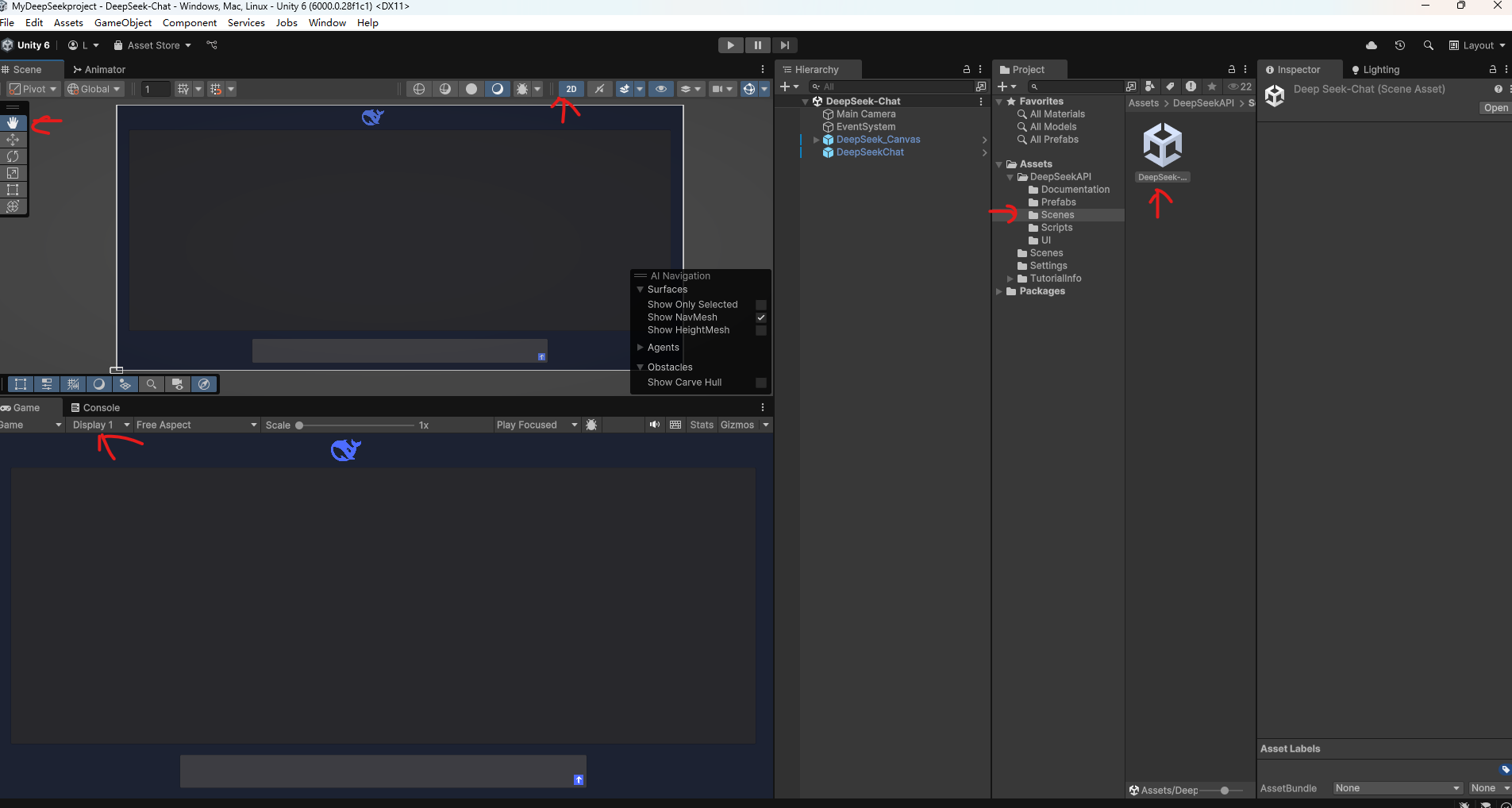The image size is (1512, 808).
Task: Switch to the Console tab
Action: click(96, 408)
